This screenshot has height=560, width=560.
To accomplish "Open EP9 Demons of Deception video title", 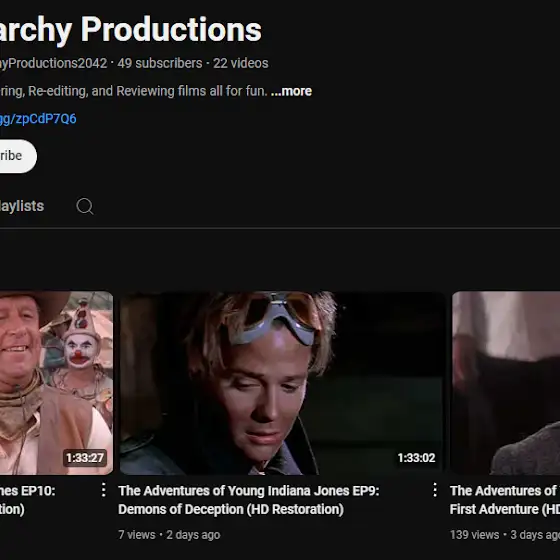I will (249, 500).
